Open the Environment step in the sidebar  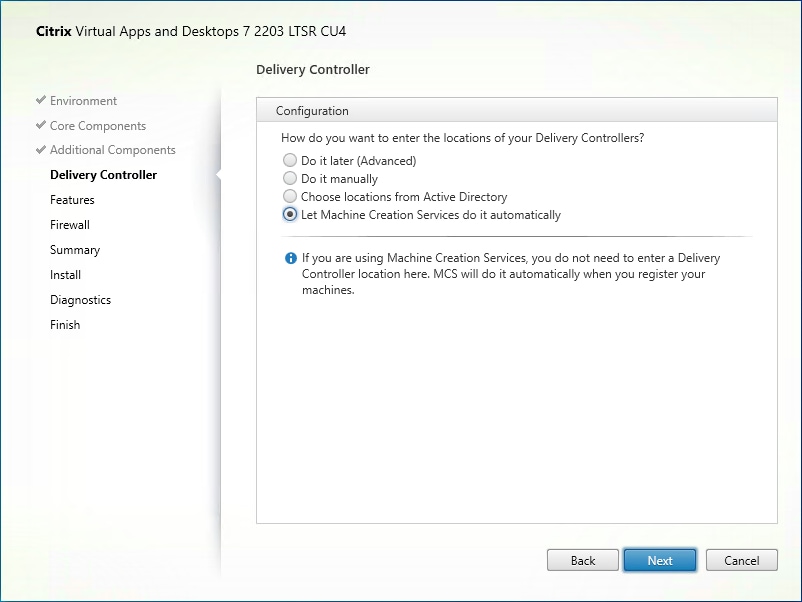[83, 101]
